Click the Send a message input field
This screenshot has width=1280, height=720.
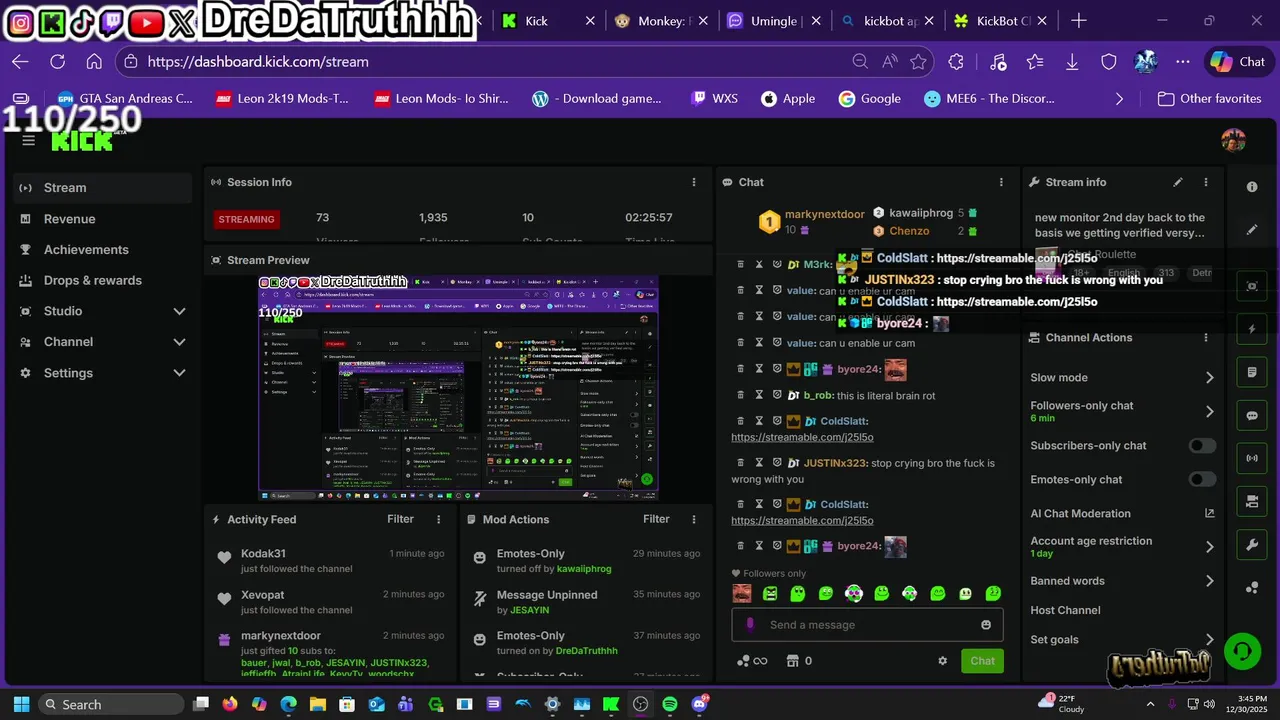coord(868,625)
